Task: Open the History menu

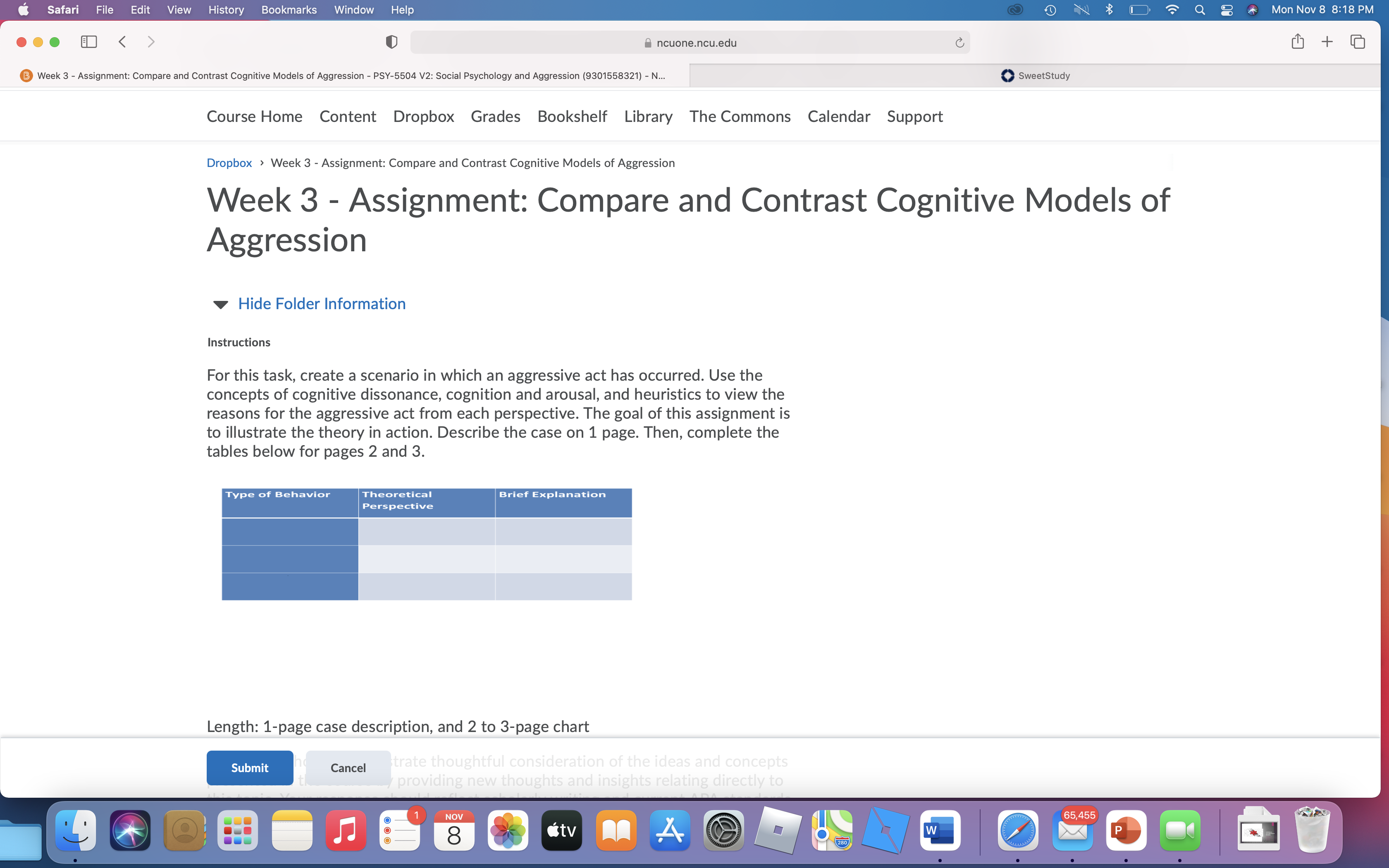Action: (226, 10)
